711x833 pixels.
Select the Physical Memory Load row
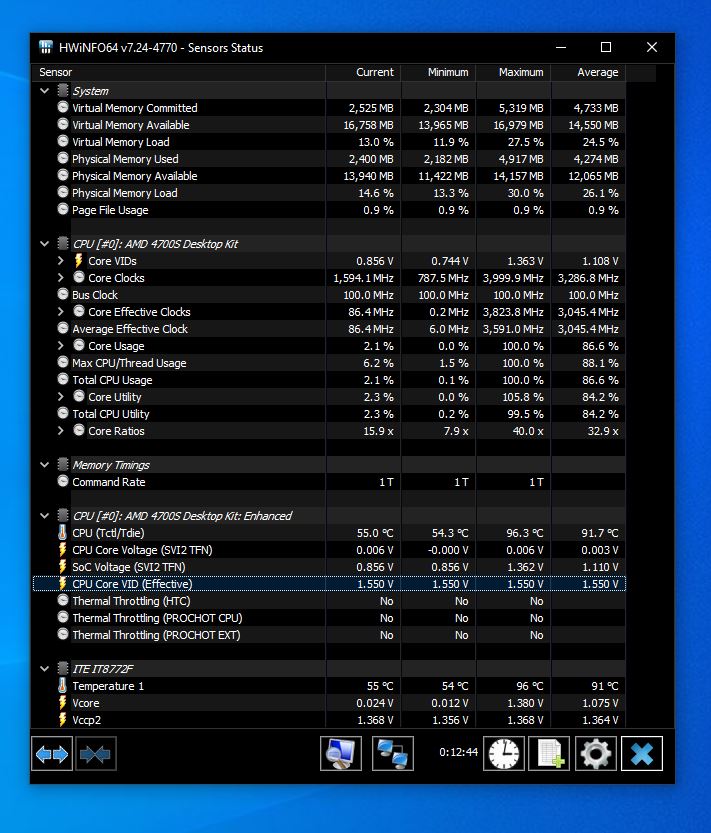pyautogui.click(x=329, y=193)
